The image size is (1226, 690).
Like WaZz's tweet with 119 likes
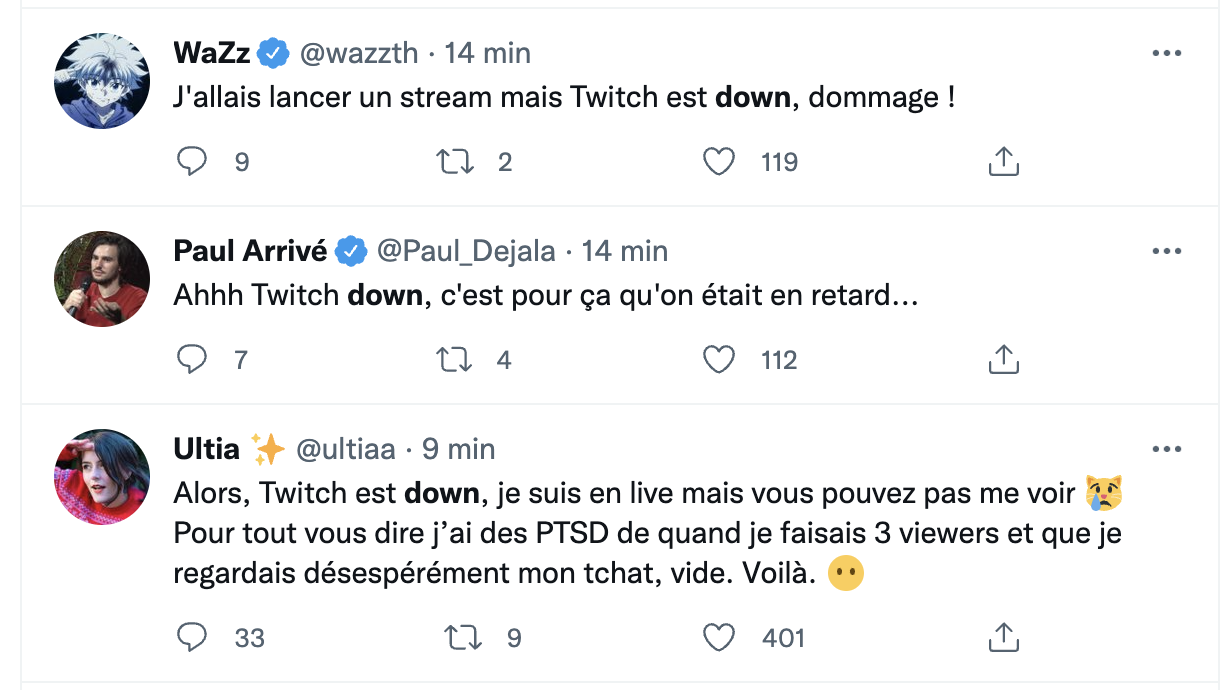pos(719,161)
